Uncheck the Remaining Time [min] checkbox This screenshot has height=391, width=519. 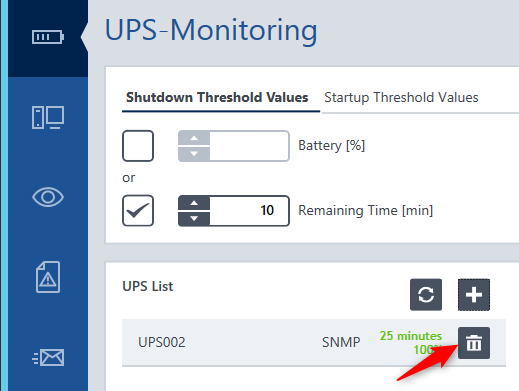138,211
